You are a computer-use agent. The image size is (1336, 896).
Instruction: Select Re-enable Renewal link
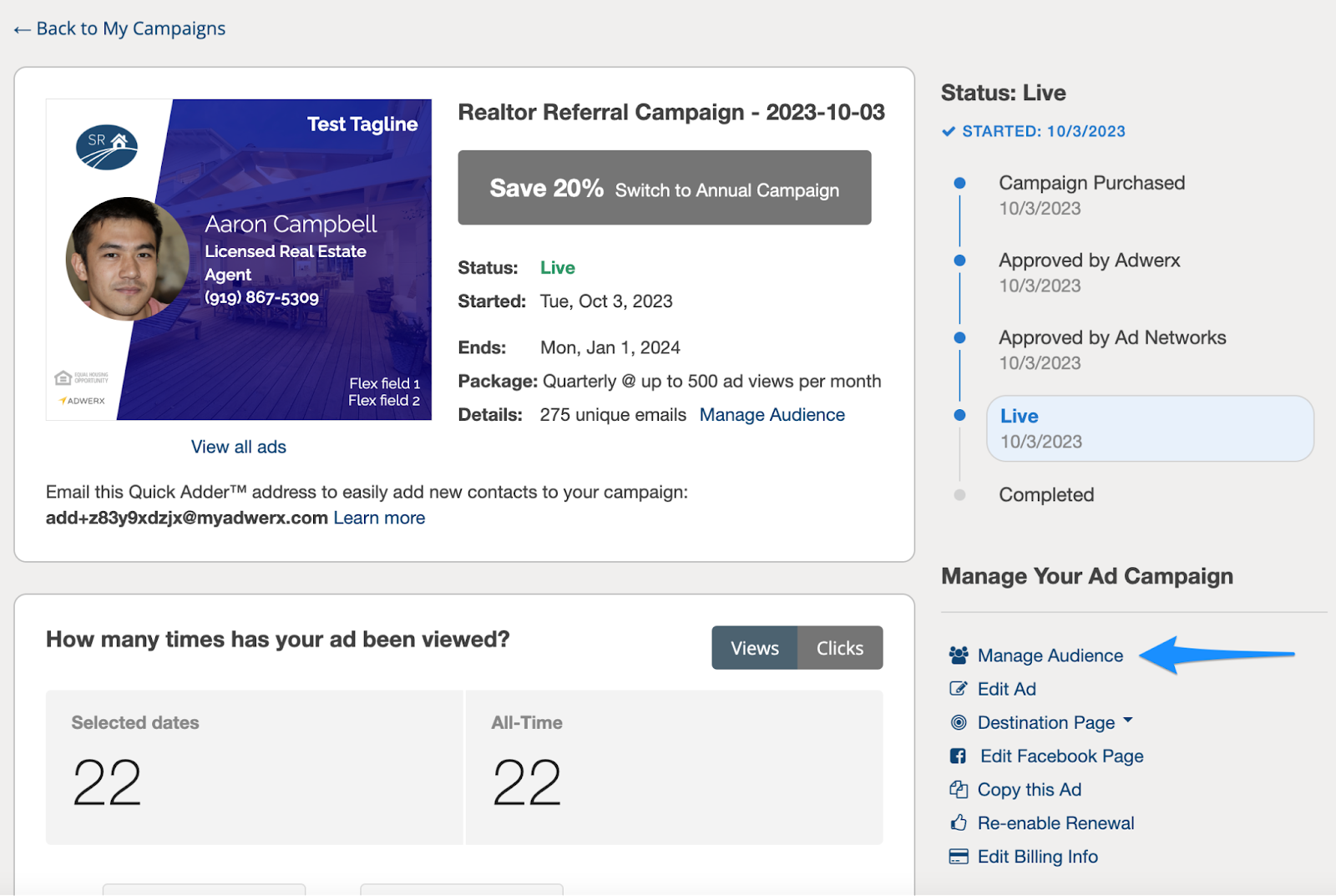tap(1056, 823)
